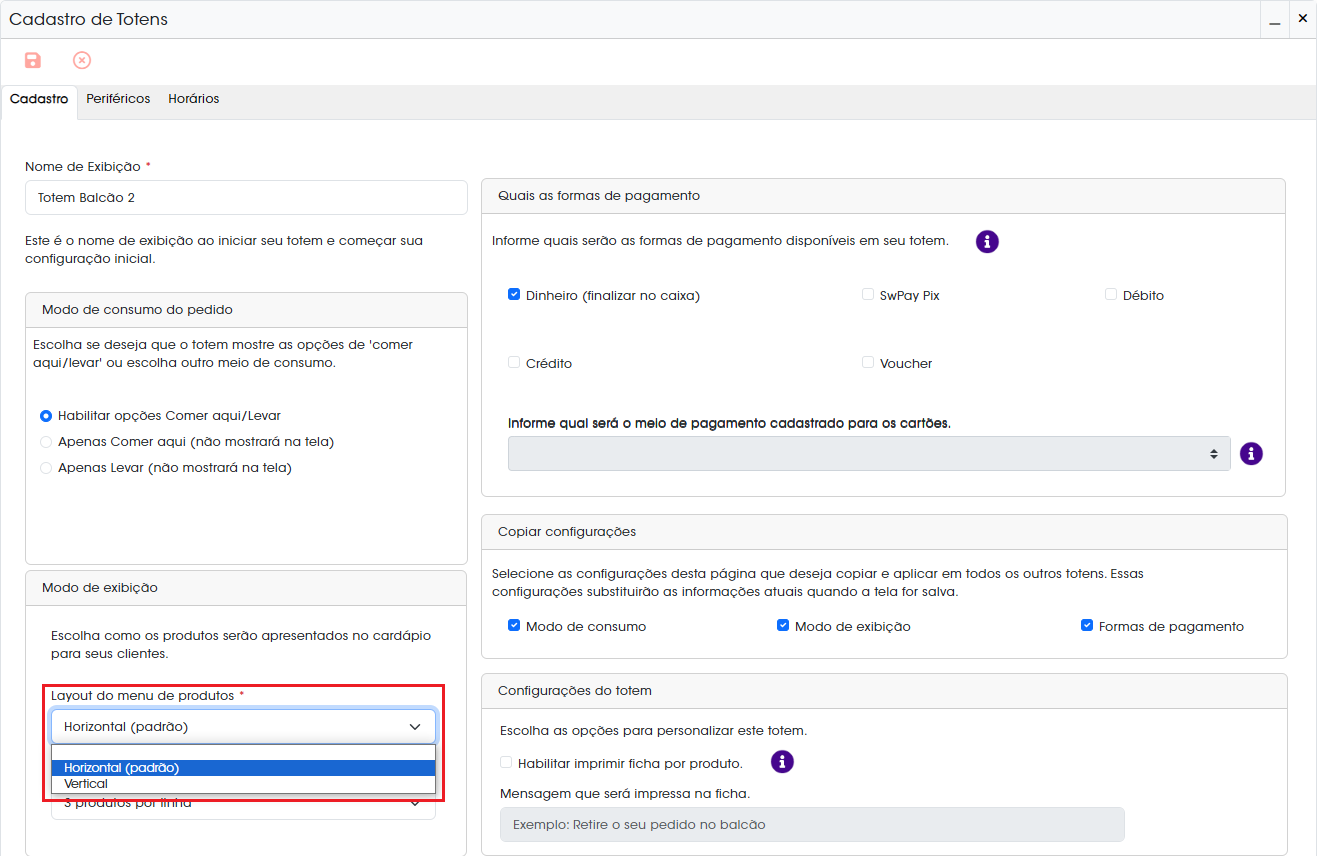The height and width of the screenshot is (856, 1317).
Task: Open the Horários tab
Action: (194, 100)
